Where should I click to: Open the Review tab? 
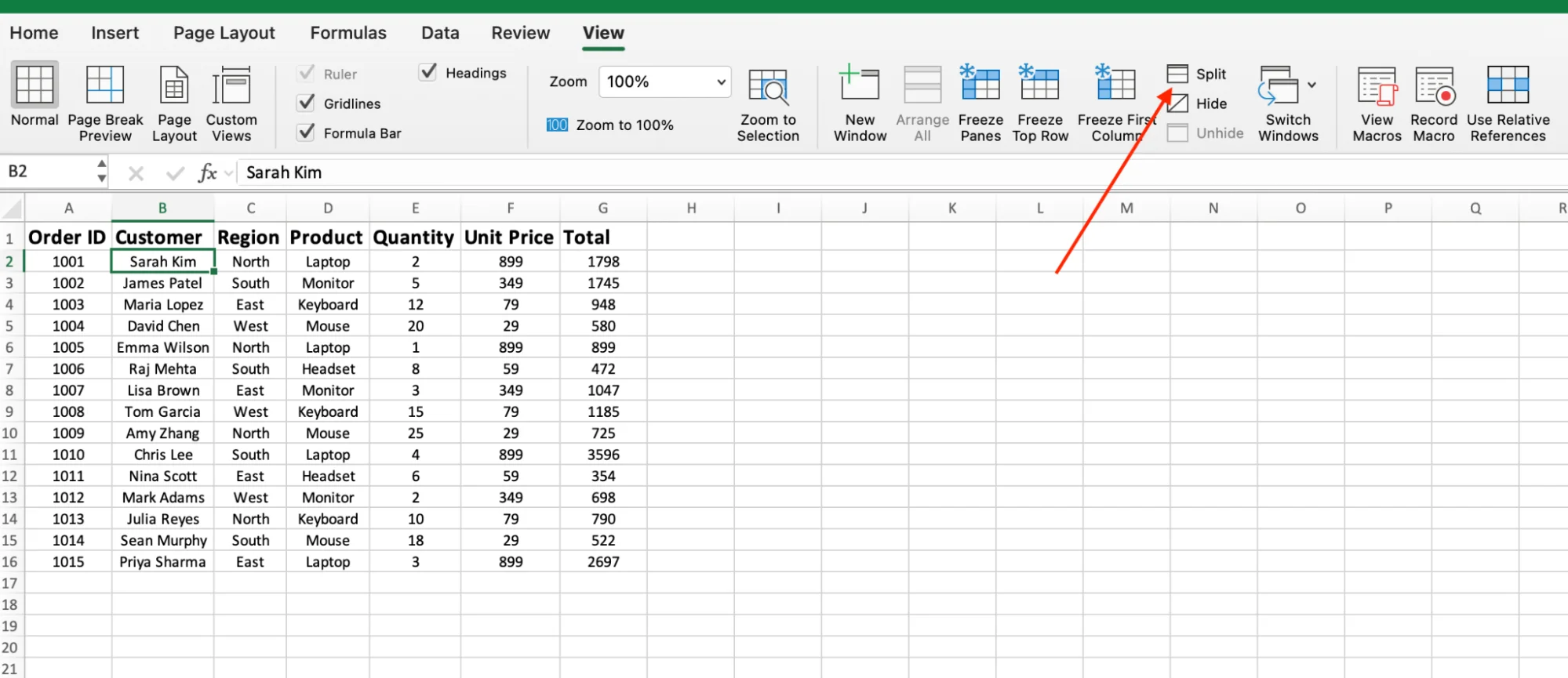click(521, 33)
